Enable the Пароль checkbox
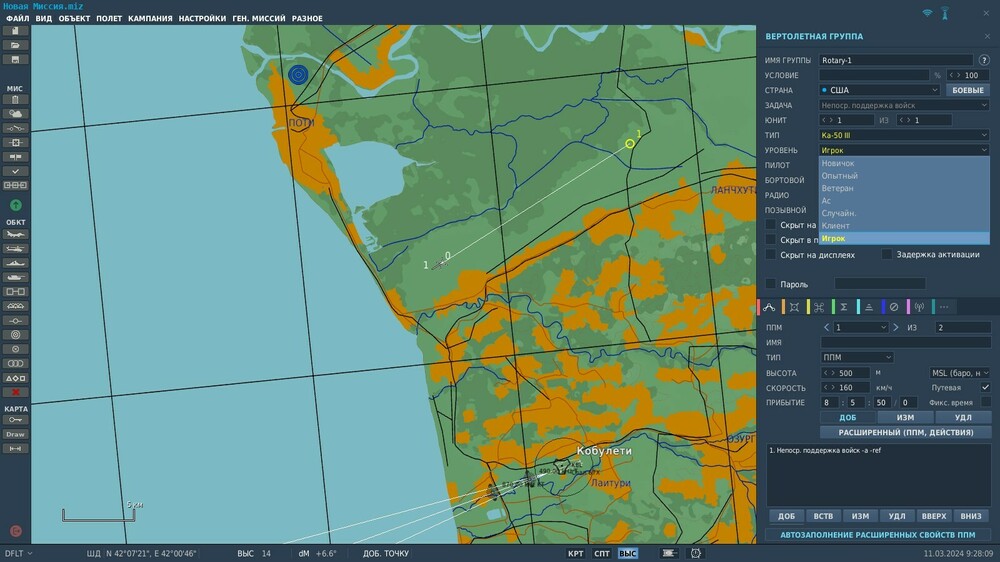This screenshot has height=562, width=1000. coord(771,284)
